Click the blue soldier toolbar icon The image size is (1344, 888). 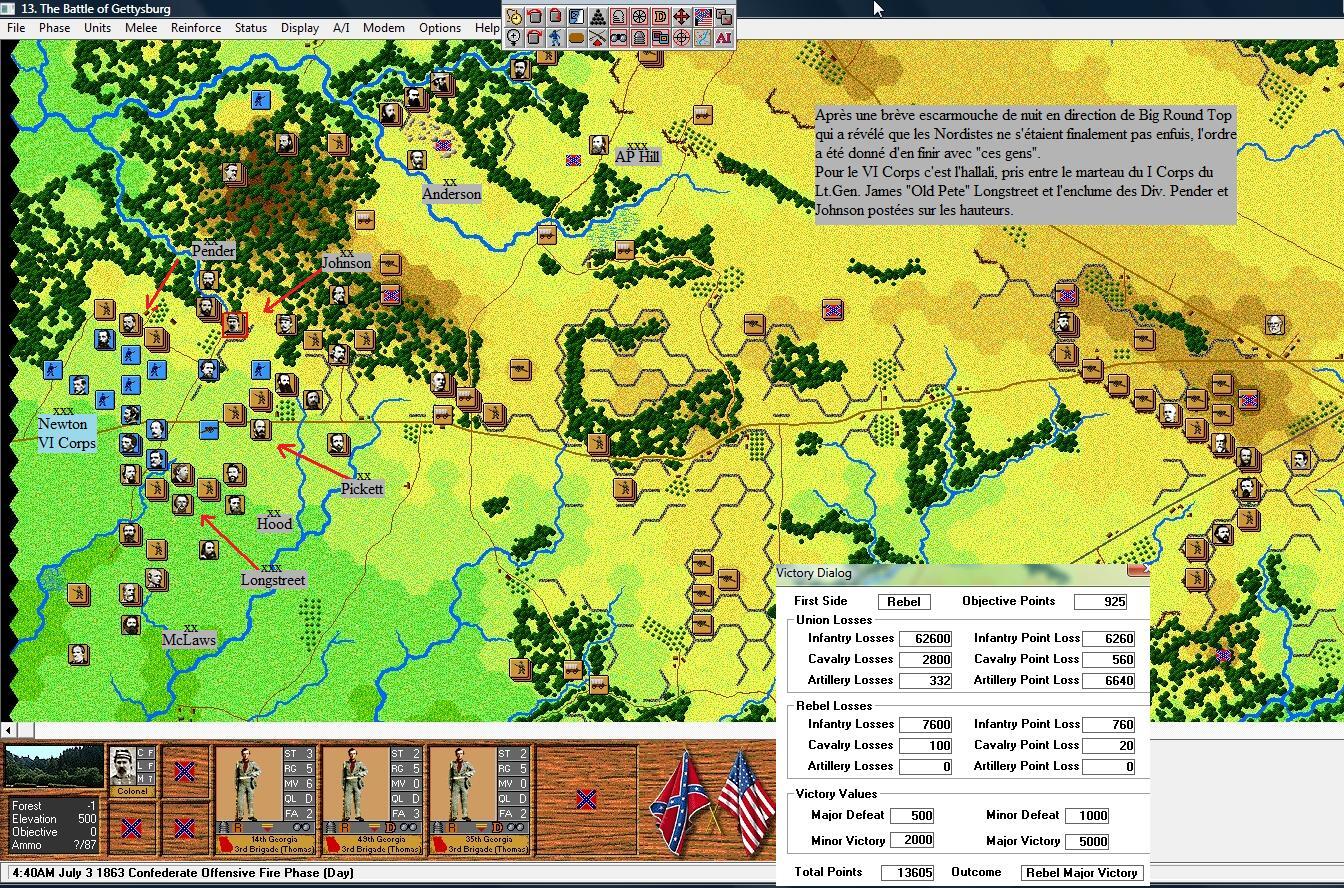pyautogui.click(x=556, y=38)
